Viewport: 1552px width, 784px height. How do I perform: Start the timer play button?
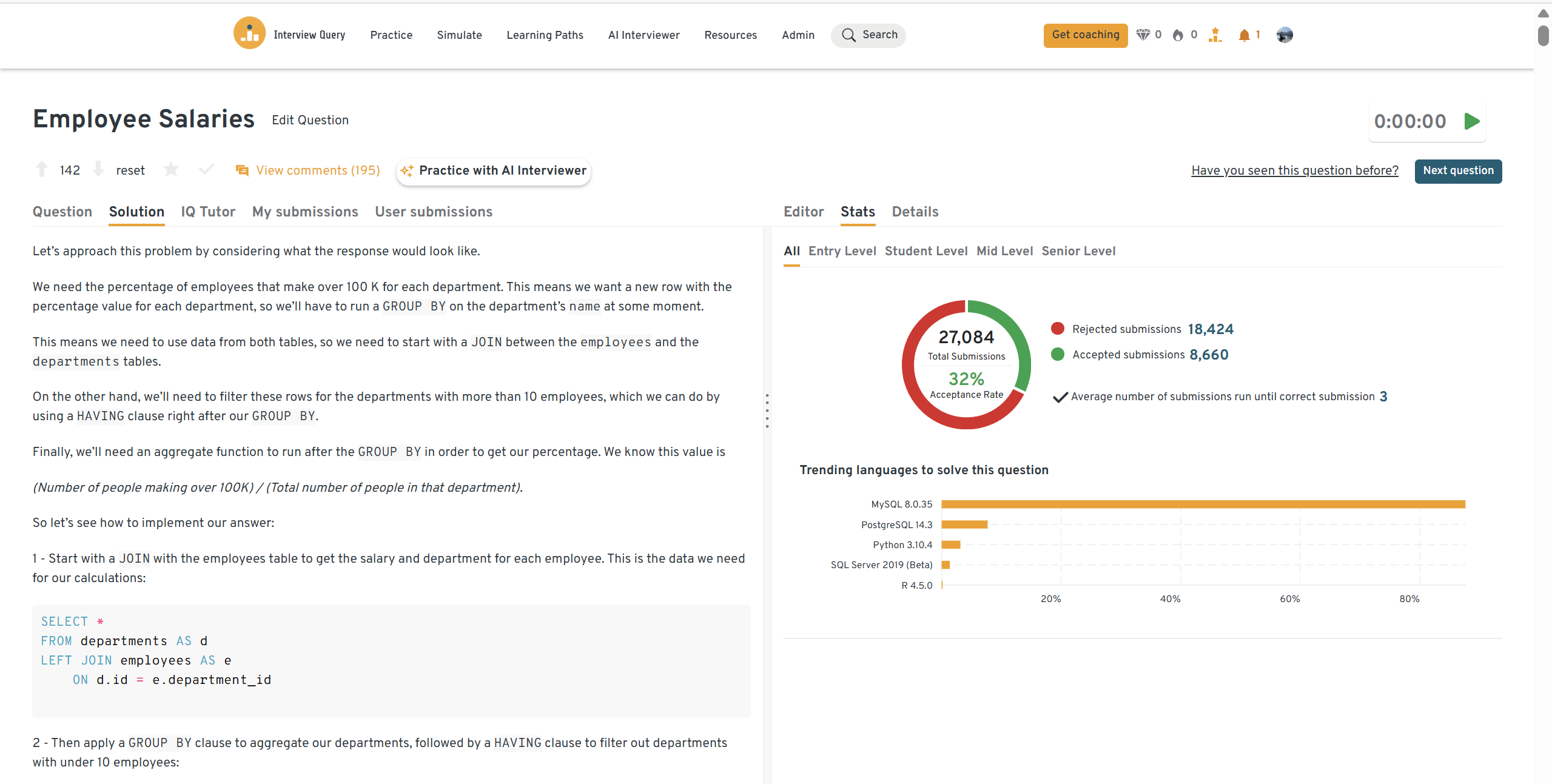[1471, 121]
